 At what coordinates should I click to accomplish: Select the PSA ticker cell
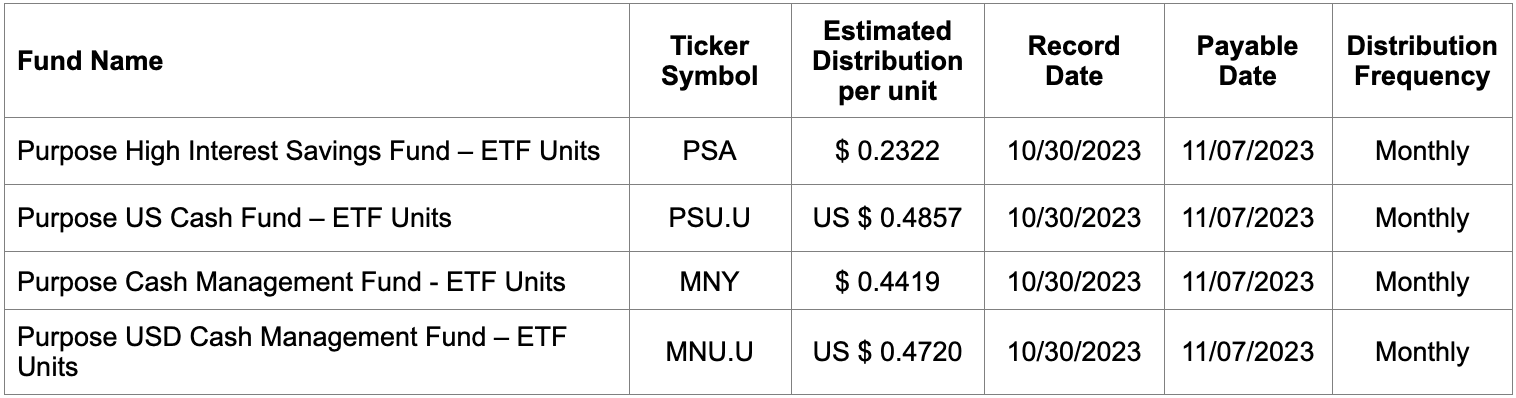[x=711, y=151]
